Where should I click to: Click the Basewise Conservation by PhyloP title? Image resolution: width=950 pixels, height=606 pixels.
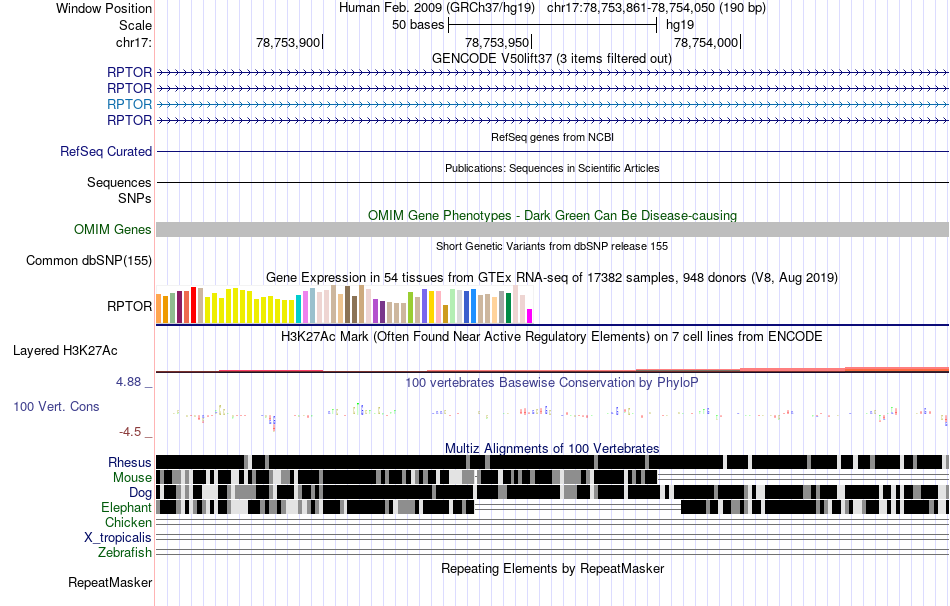[552, 382]
